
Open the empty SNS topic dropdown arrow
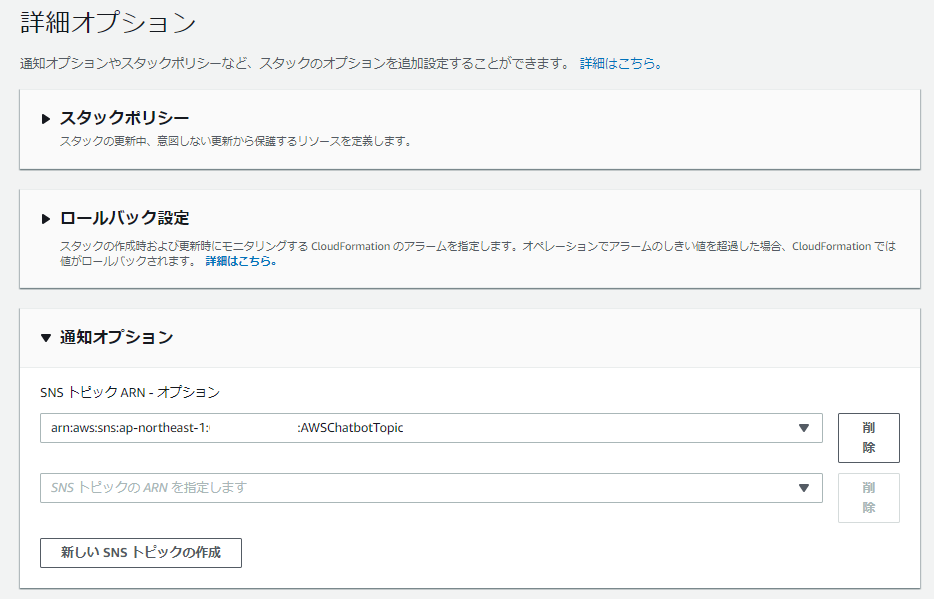[x=803, y=488]
